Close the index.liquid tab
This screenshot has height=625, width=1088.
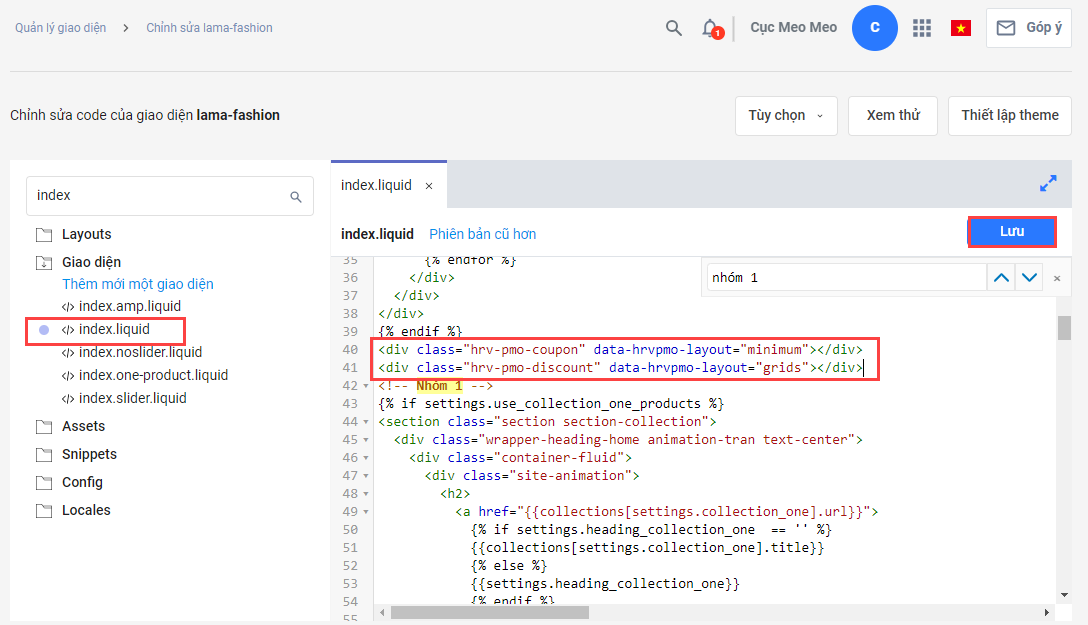(429, 186)
